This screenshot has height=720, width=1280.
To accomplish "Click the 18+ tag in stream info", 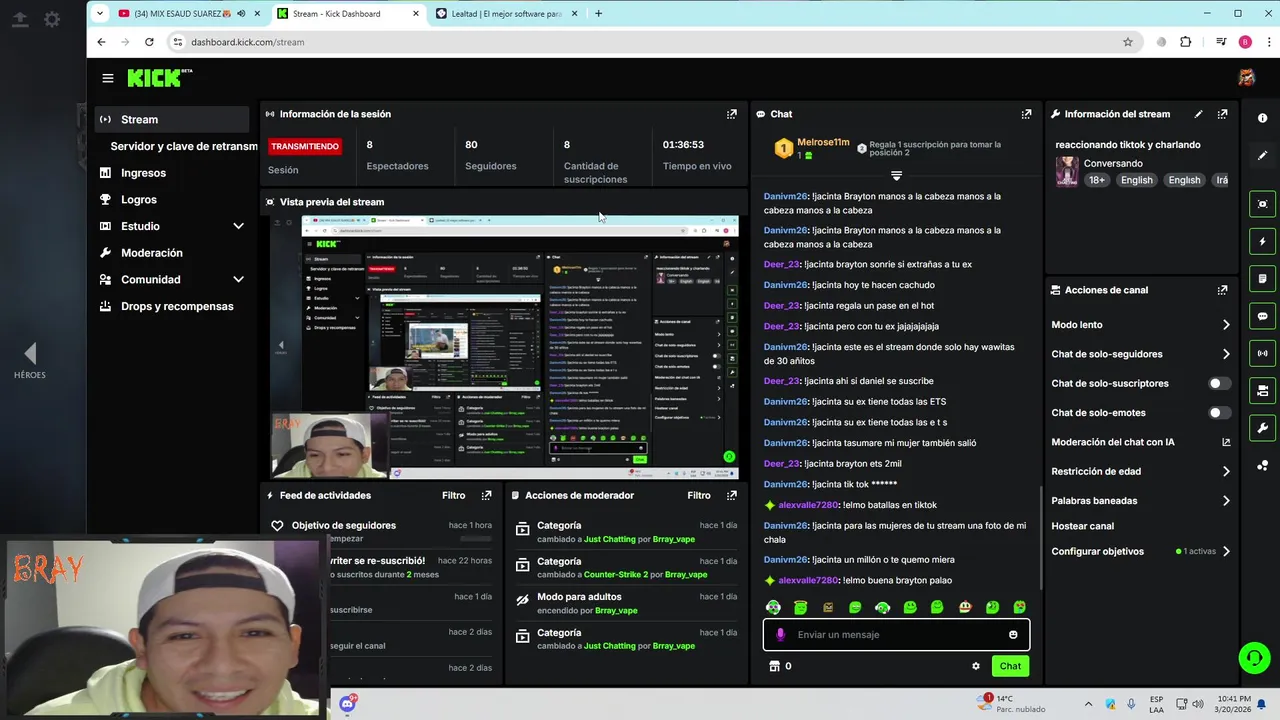I will [1097, 180].
